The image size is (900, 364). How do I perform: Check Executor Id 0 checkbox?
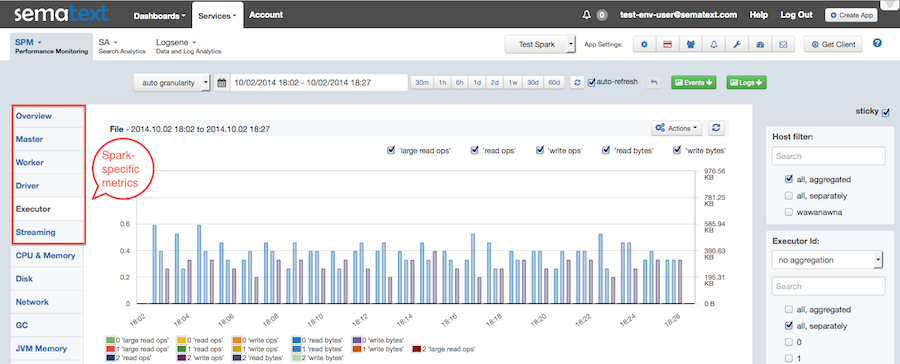coord(789,342)
